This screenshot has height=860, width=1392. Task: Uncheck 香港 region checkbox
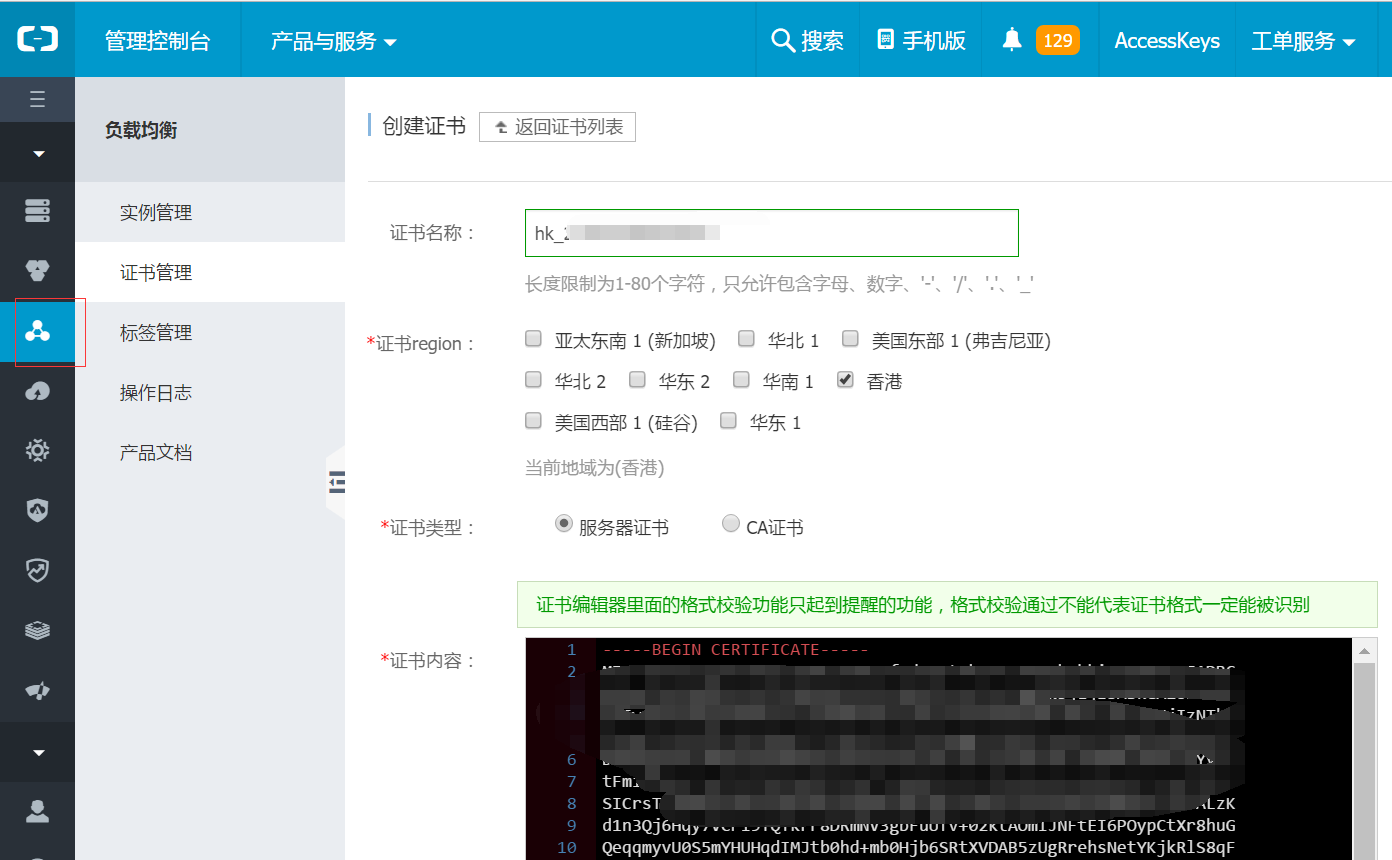coord(846,380)
